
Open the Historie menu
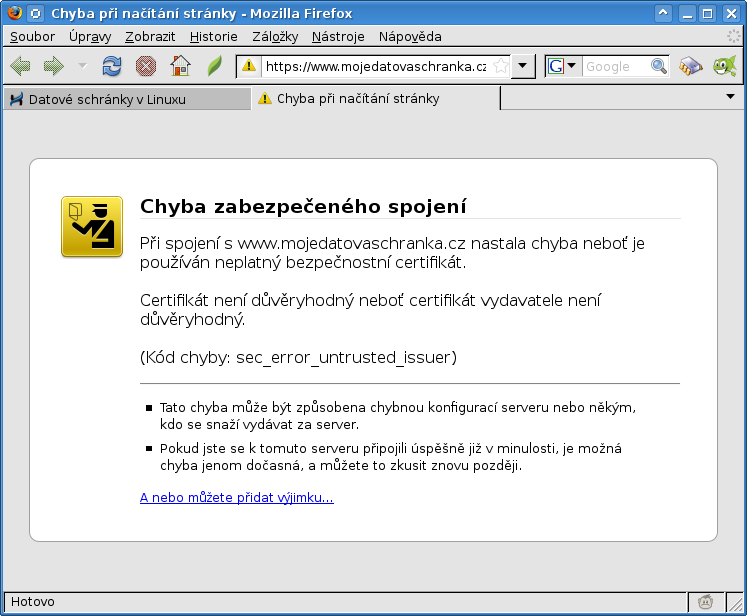(x=213, y=37)
